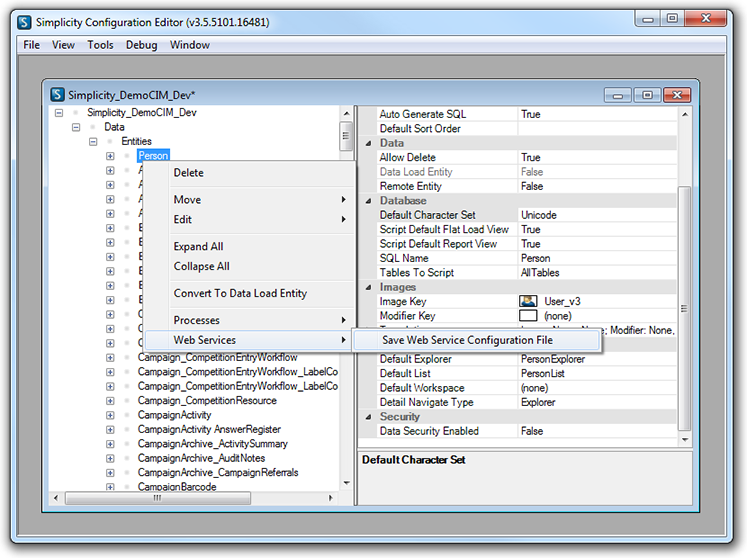Image resolution: width=747 pixels, height=558 pixels.
Task: Edit the Tables To Script value
Action: [597, 273]
